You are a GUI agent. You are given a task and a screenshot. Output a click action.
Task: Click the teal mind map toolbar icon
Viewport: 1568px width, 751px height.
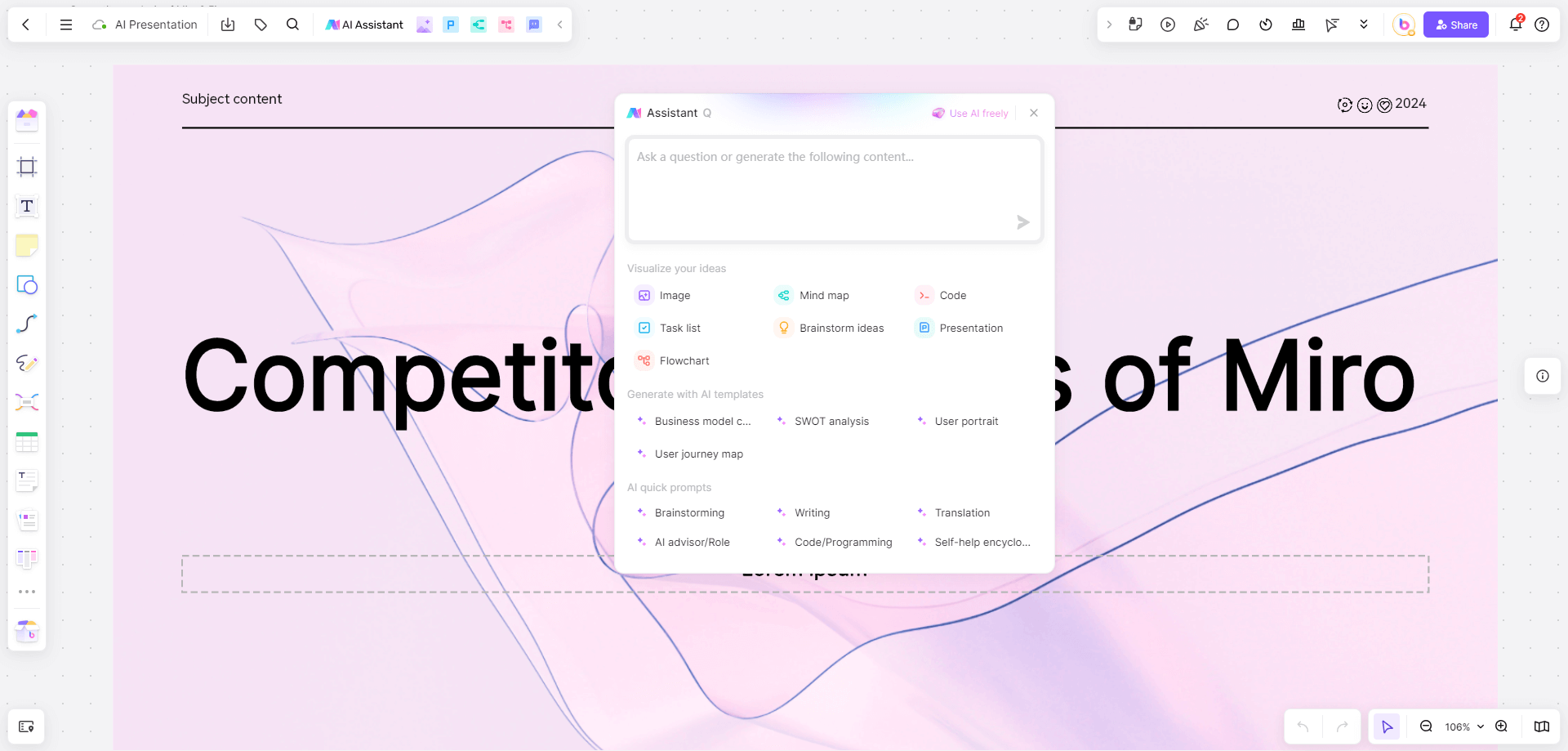479,25
